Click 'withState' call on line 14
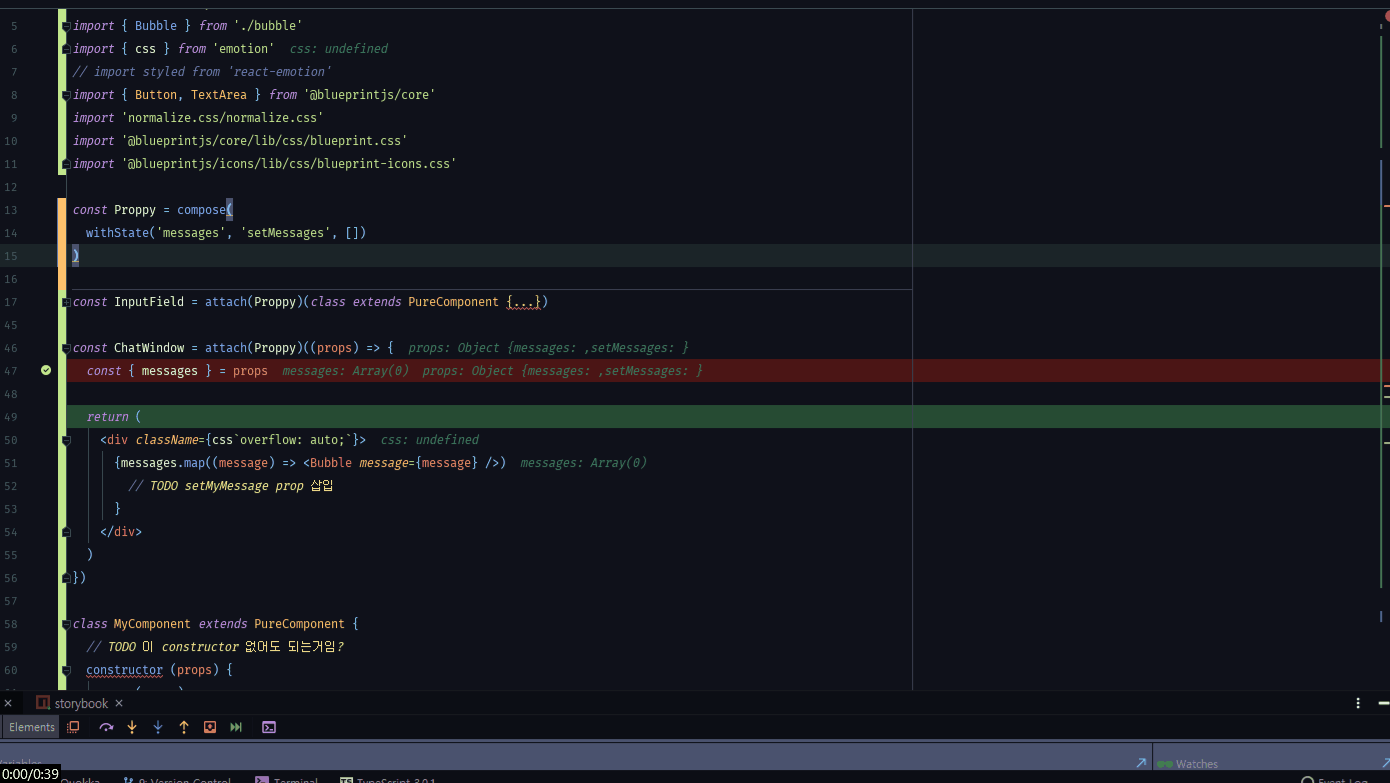This screenshot has width=1390, height=783. coord(117,233)
